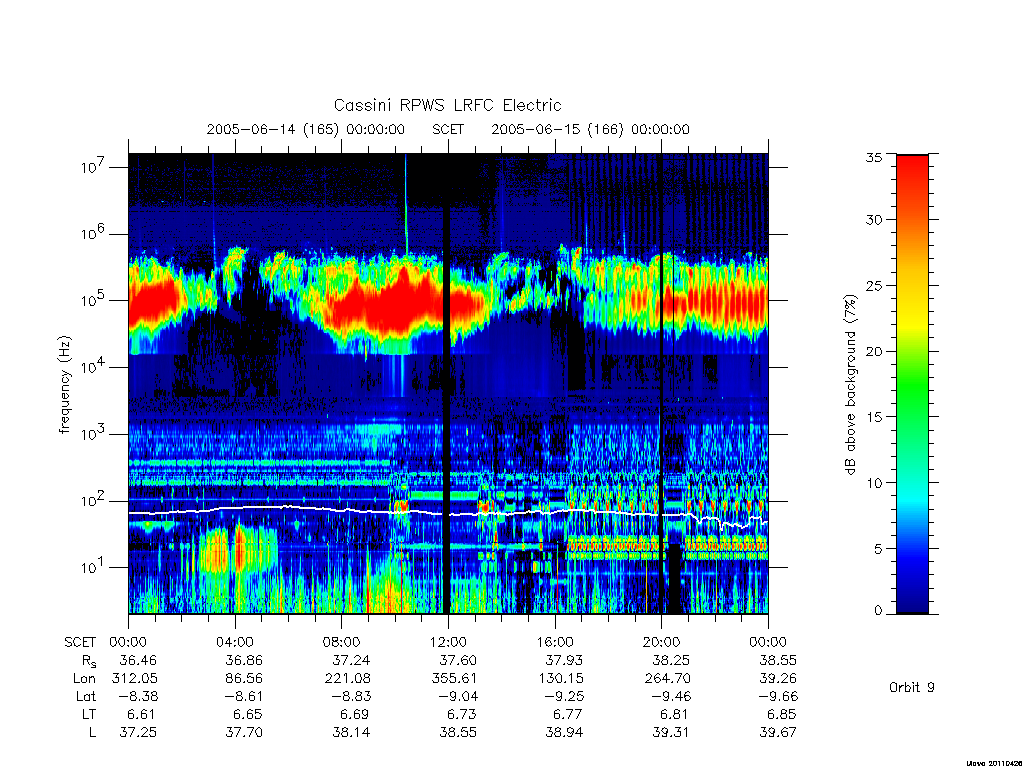Click the 10^7 frequency tick label
The width and height of the screenshot is (1024, 768).
tap(95, 166)
